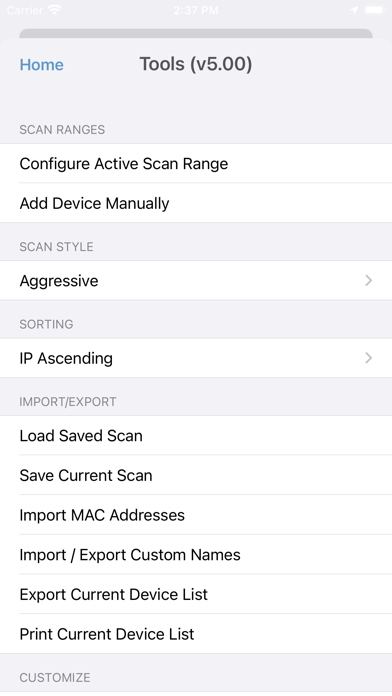Tap the Carrier label in status bar
This screenshot has height=696, width=392.
point(25,10)
